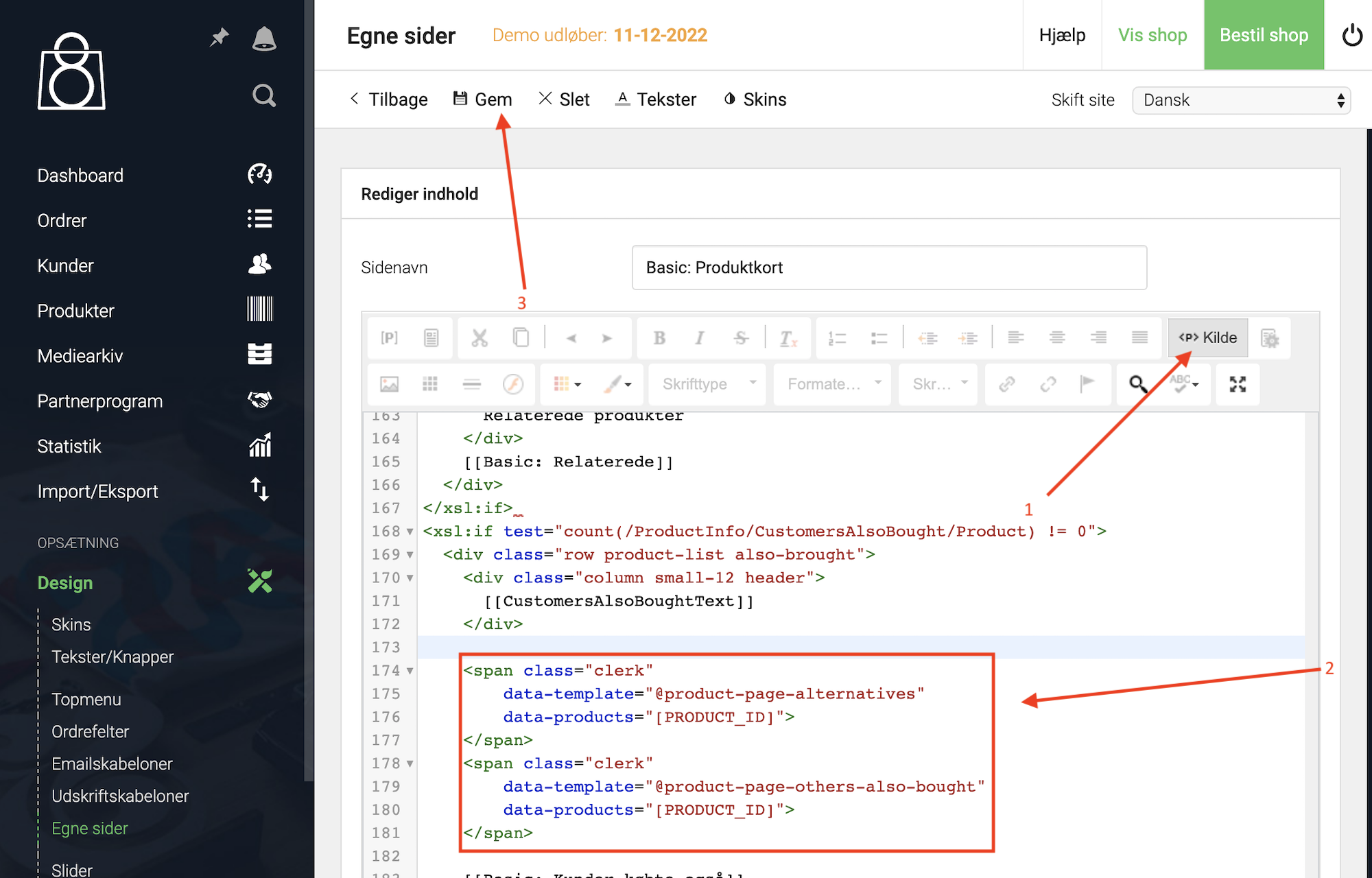Click the notification bell icon
This screenshot has height=878, width=1372.
[x=264, y=38]
